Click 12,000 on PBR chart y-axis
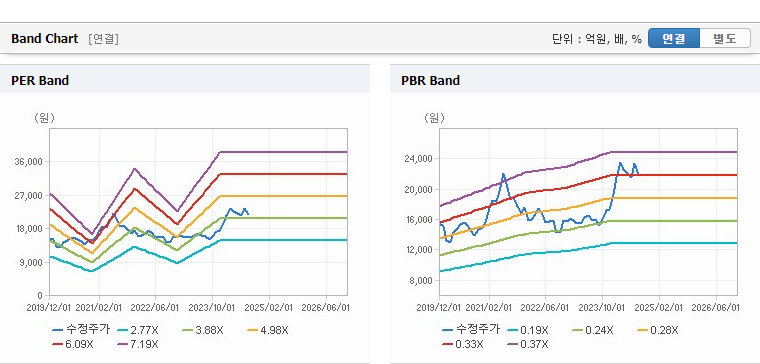This screenshot has height=364, width=760. [420, 250]
